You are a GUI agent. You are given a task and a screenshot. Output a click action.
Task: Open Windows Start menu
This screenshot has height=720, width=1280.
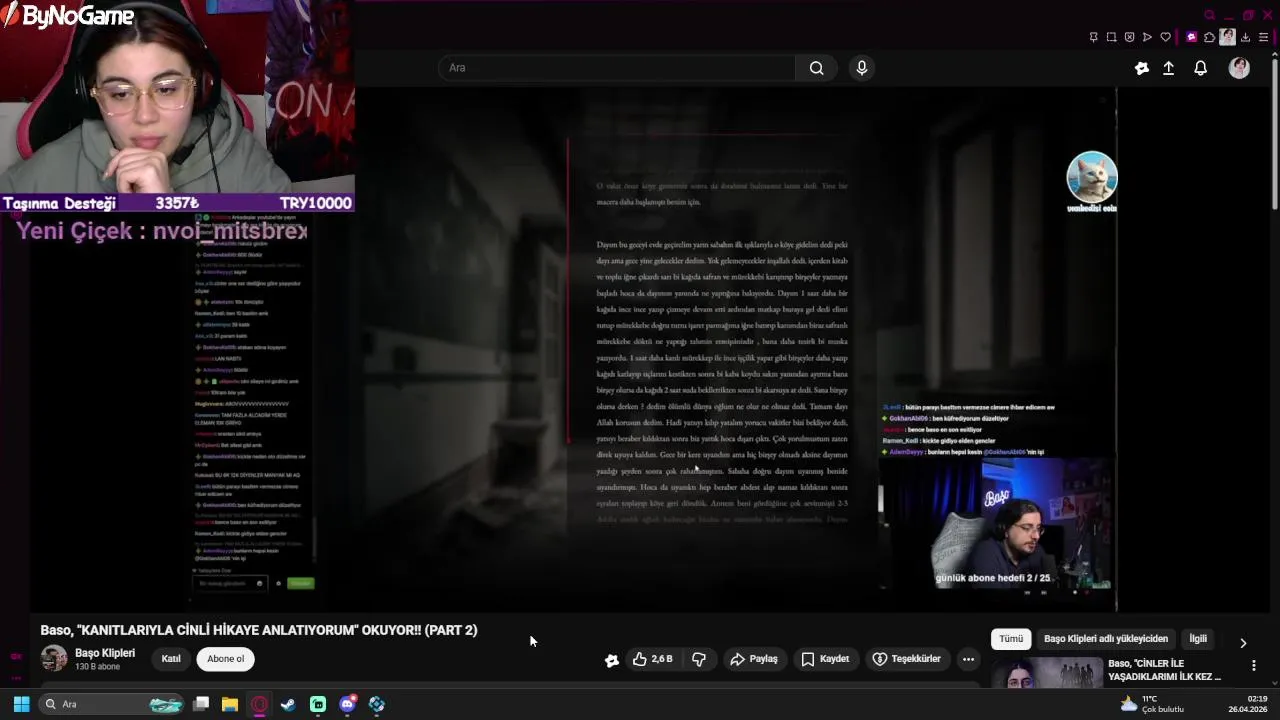coord(21,704)
